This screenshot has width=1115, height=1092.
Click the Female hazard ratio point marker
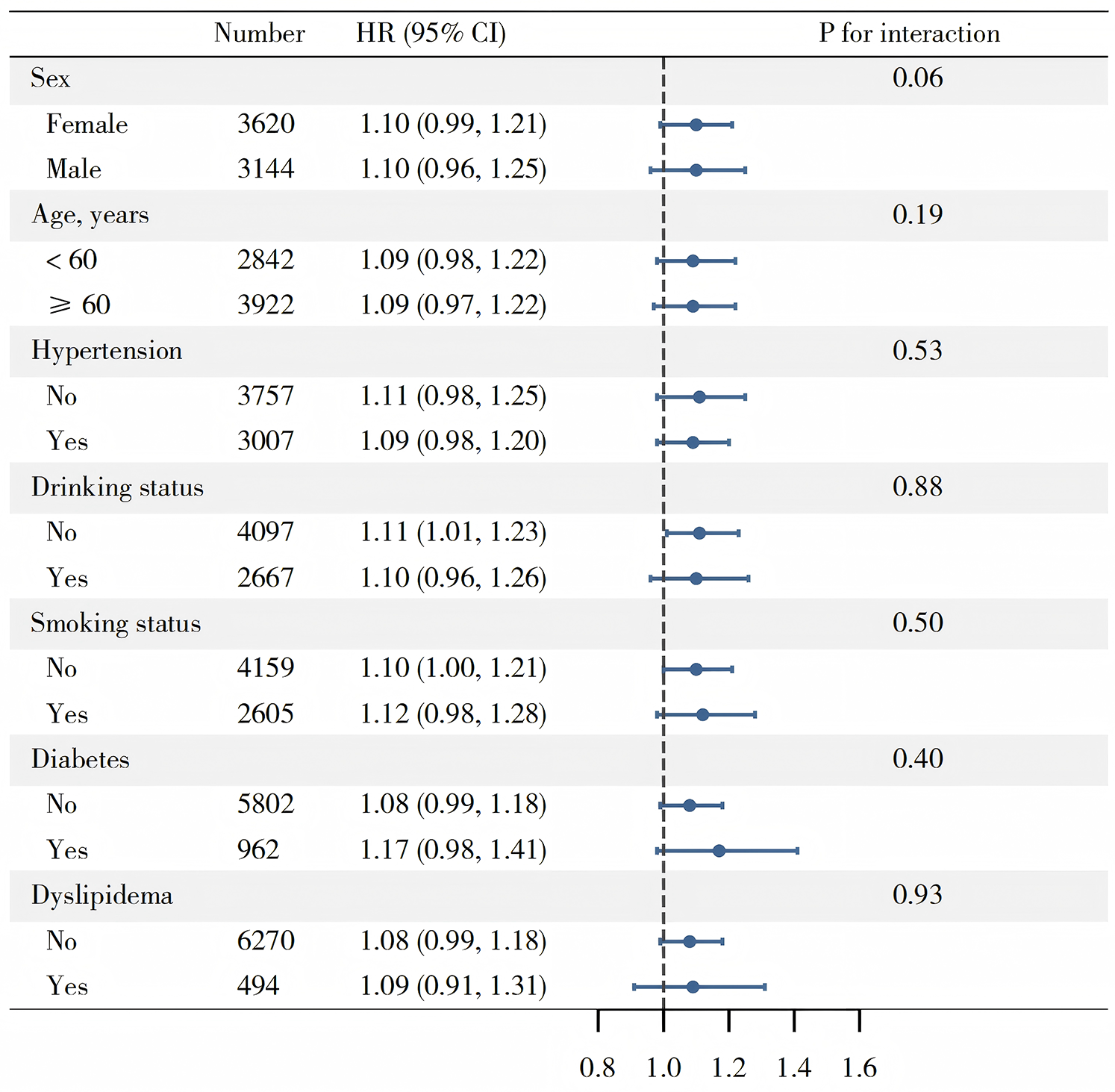click(696, 125)
